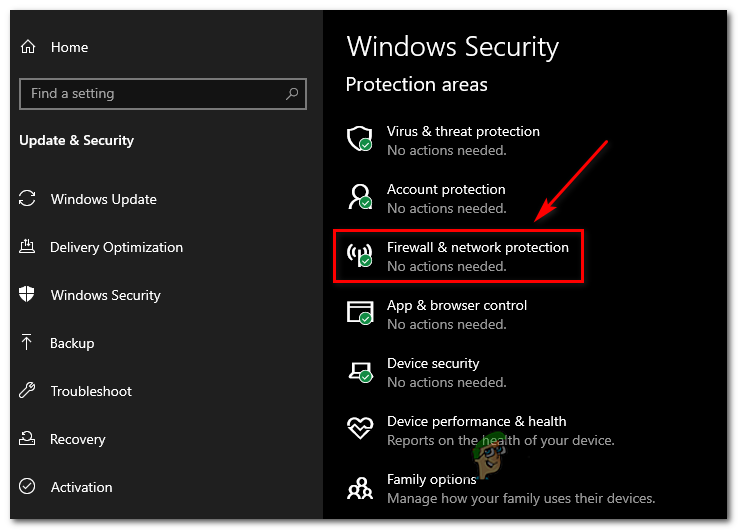Click the Recovery icon in sidebar

[28, 439]
